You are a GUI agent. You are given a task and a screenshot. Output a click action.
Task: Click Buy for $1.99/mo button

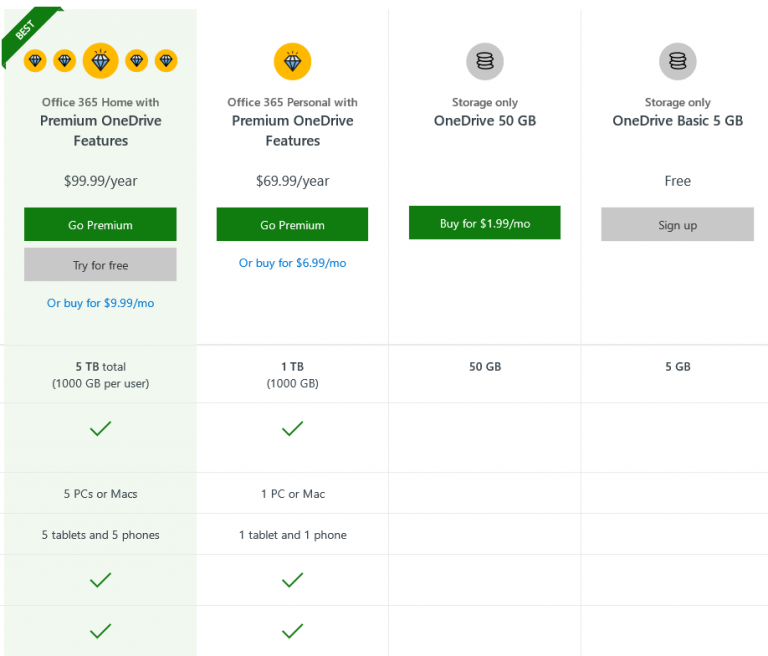tap(484, 223)
